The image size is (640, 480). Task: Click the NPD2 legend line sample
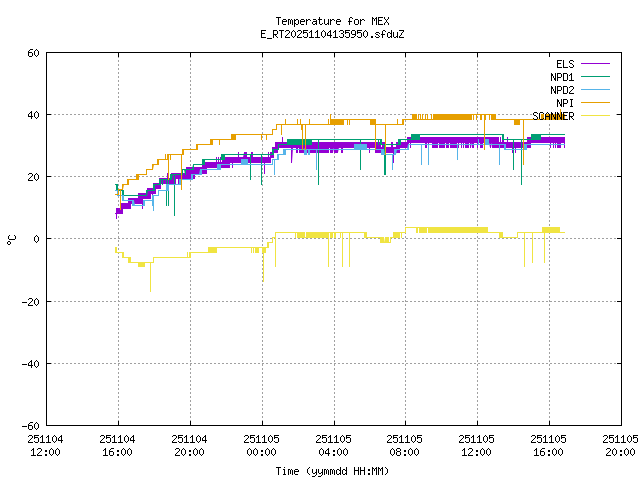click(x=594, y=89)
